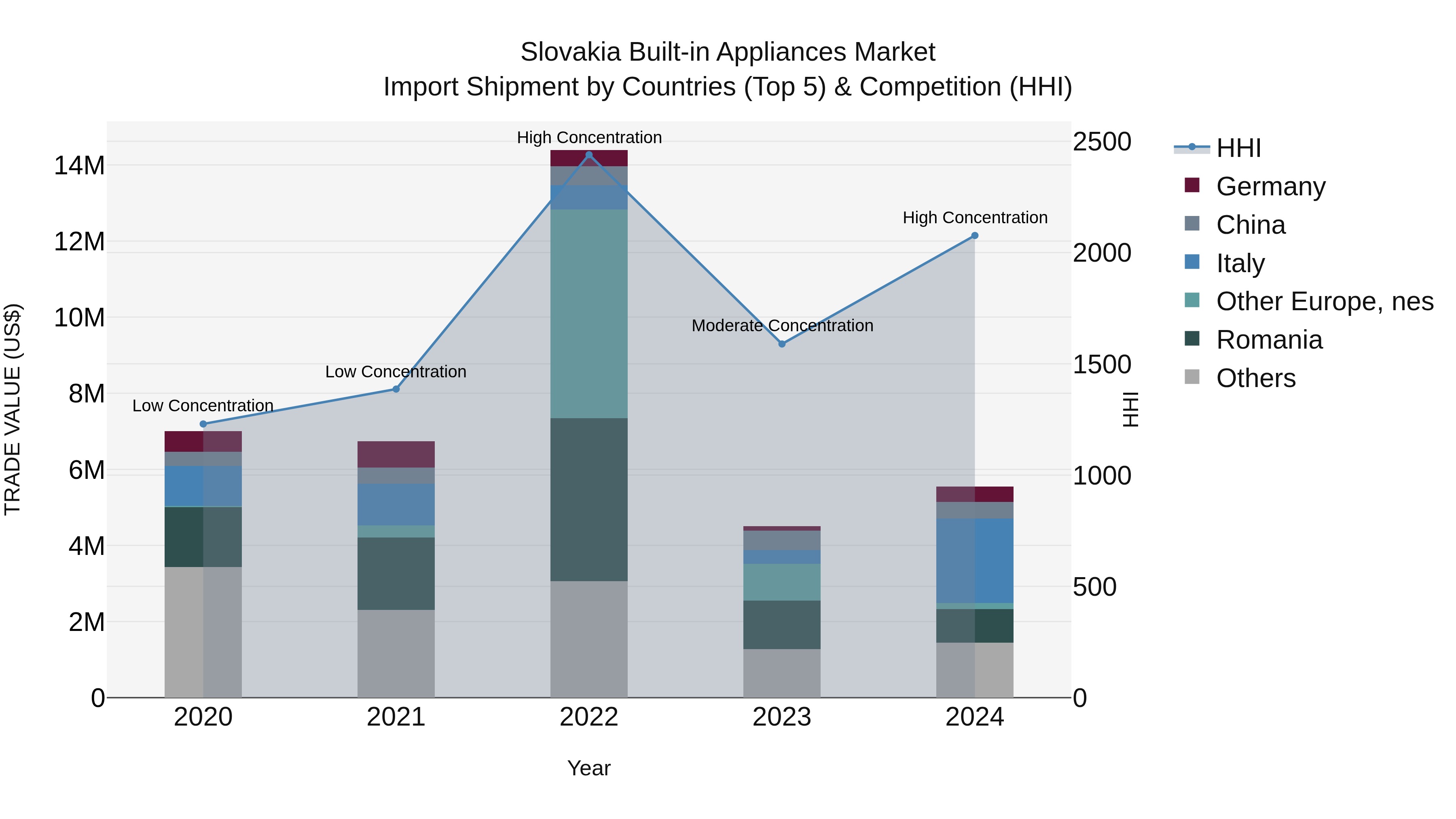
Task: Toggle Other Europe, nes legend entry
Action: click(x=1309, y=301)
